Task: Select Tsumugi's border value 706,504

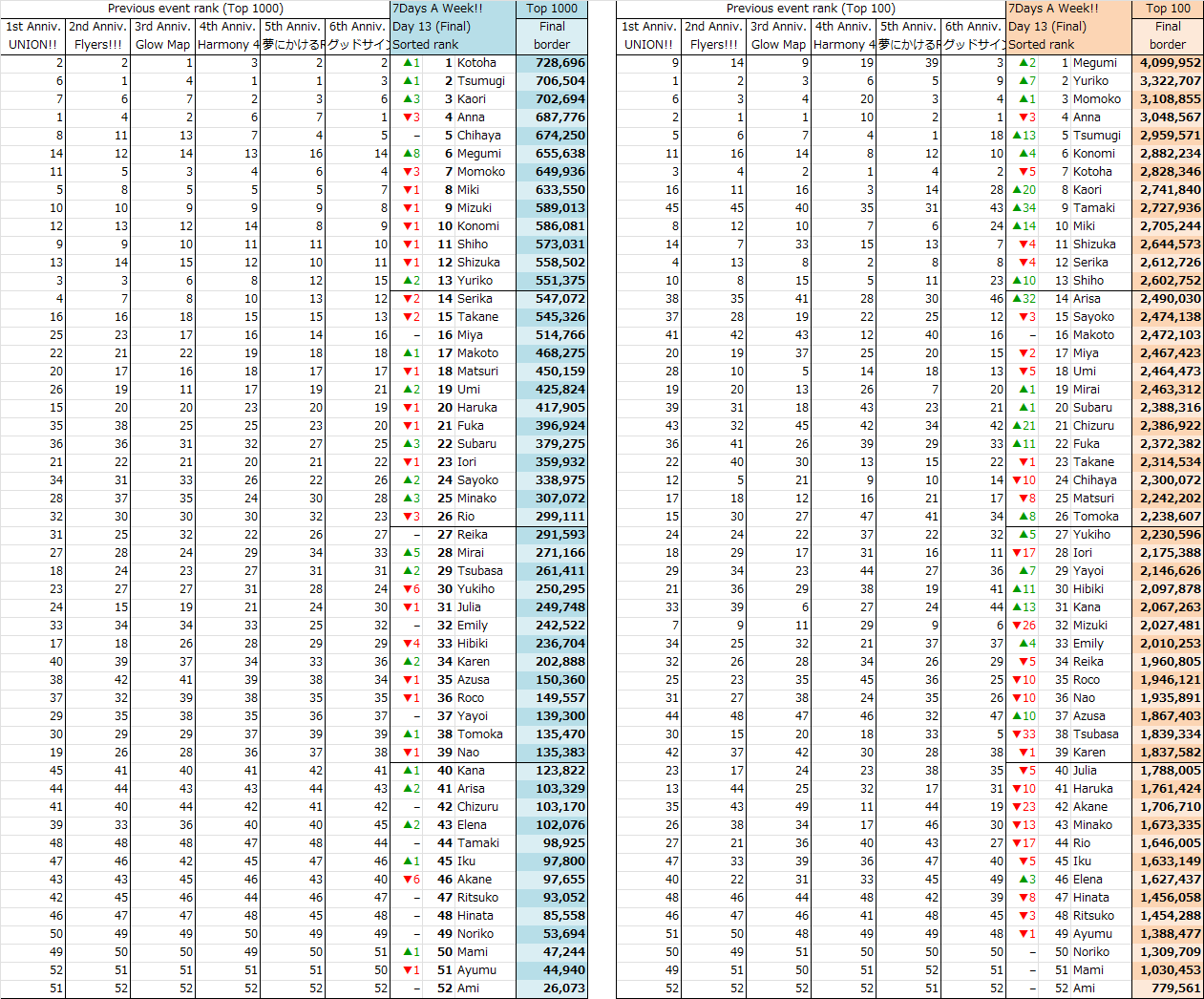Action: tap(552, 81)
